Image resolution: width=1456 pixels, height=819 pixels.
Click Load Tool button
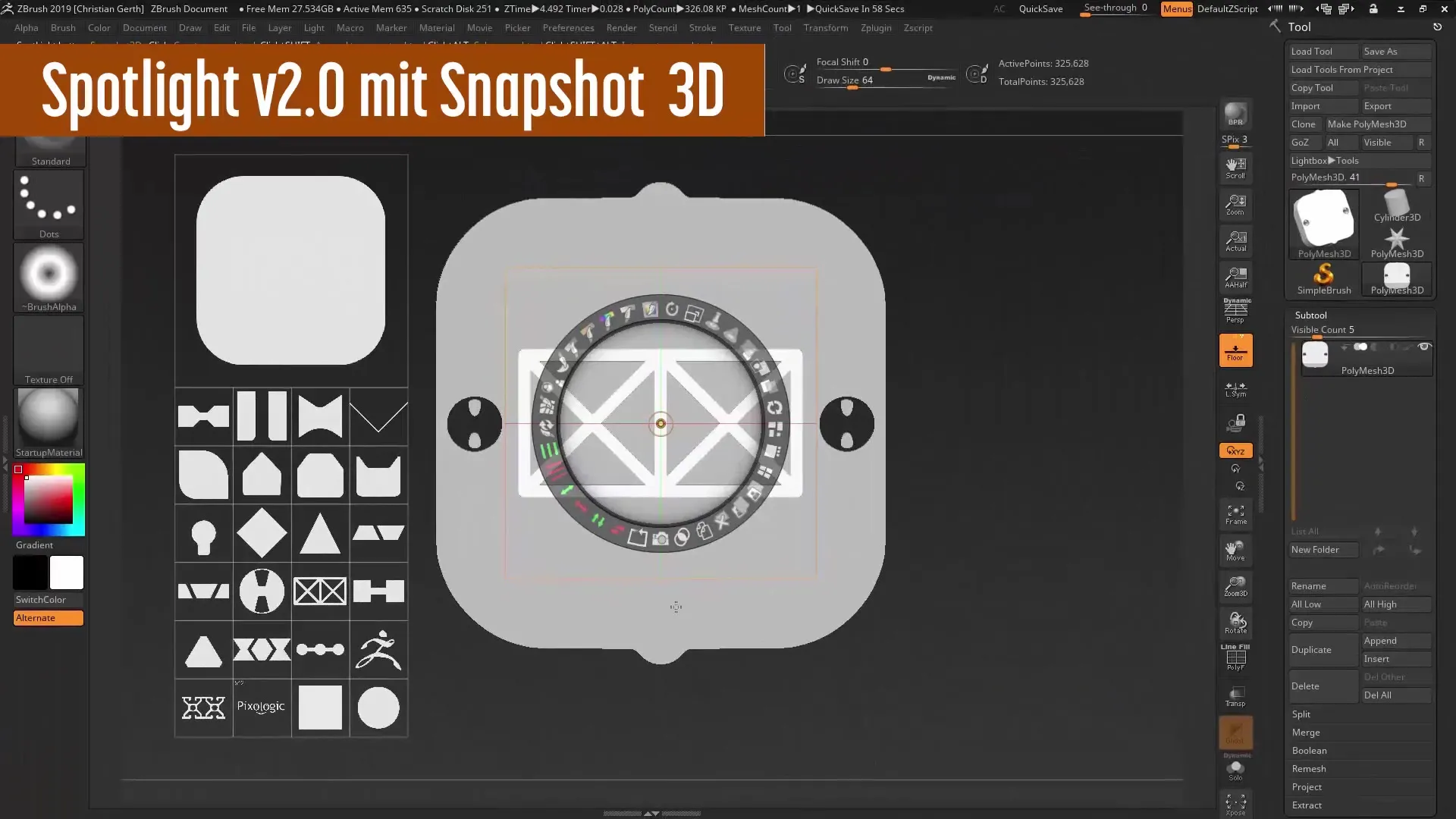click(1323, 52)
